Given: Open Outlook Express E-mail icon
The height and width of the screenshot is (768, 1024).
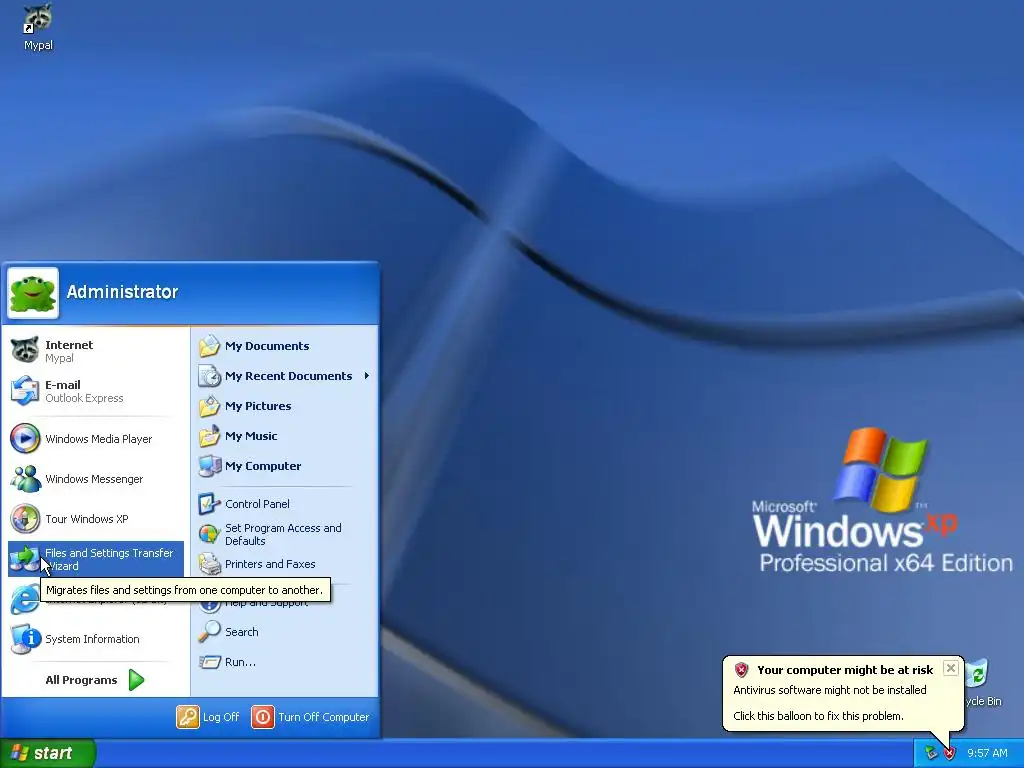Looking at the screenshot, I should tap(25, 391).
